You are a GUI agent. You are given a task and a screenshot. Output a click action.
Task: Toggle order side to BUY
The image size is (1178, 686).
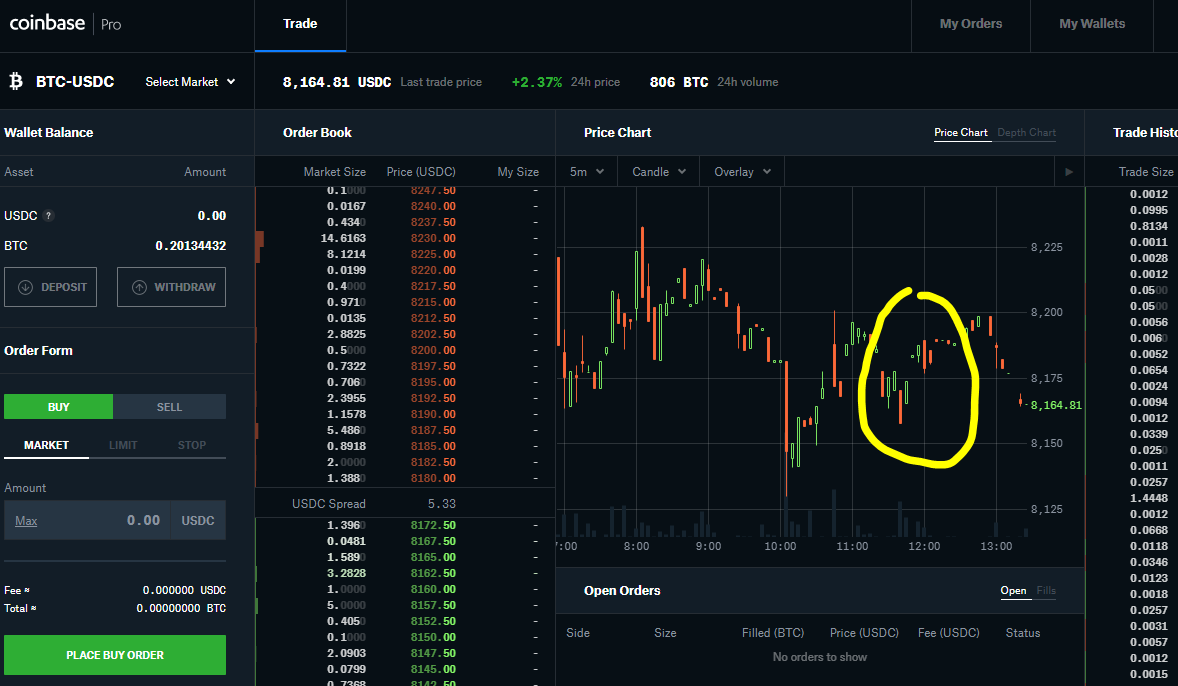pos(59,406)
